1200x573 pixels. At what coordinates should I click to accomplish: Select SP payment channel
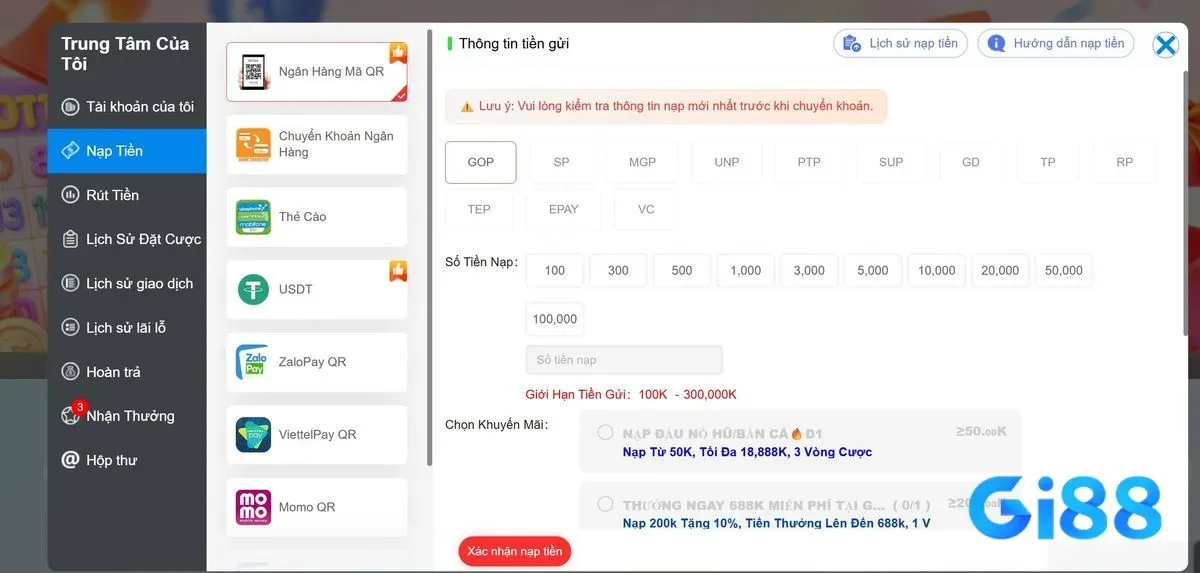pyautogui.click(x=562, y=162)
